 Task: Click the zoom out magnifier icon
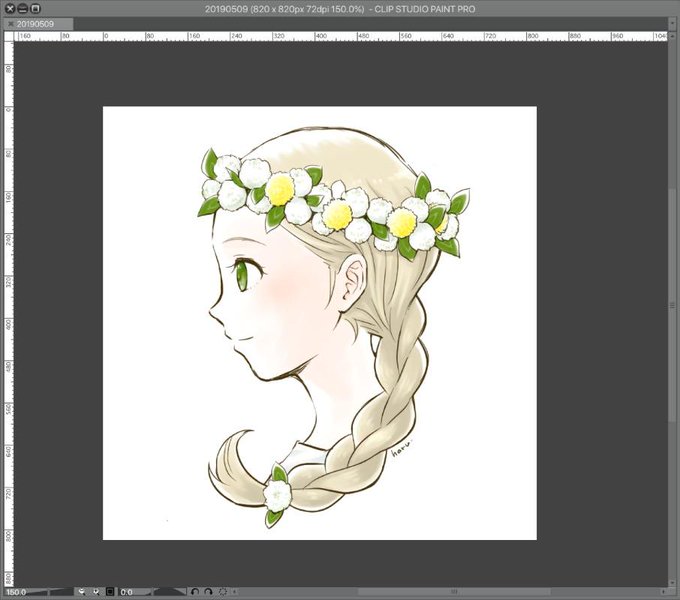pyautogui.click(x=82, y=592)
